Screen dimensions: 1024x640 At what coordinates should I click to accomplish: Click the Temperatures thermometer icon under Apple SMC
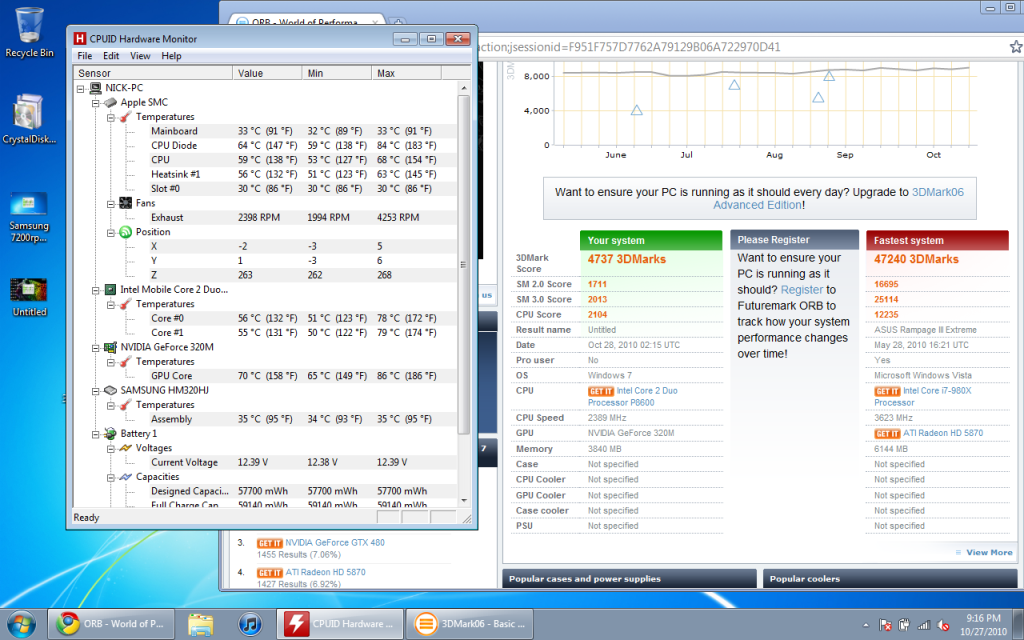(125, 117)
